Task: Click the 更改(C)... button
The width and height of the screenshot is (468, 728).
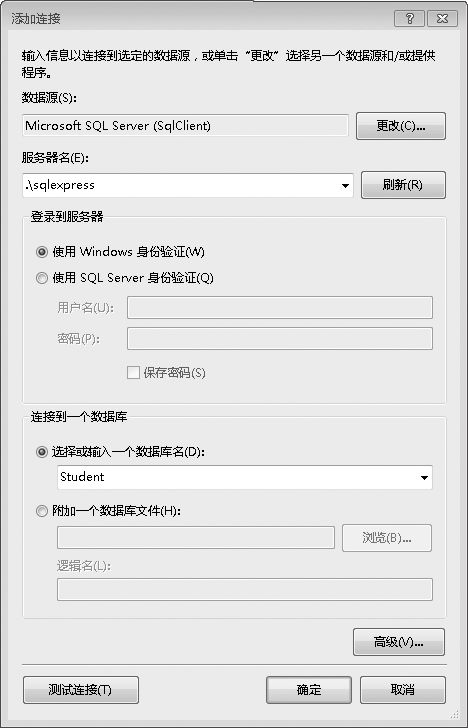Action: coord(401,126)
